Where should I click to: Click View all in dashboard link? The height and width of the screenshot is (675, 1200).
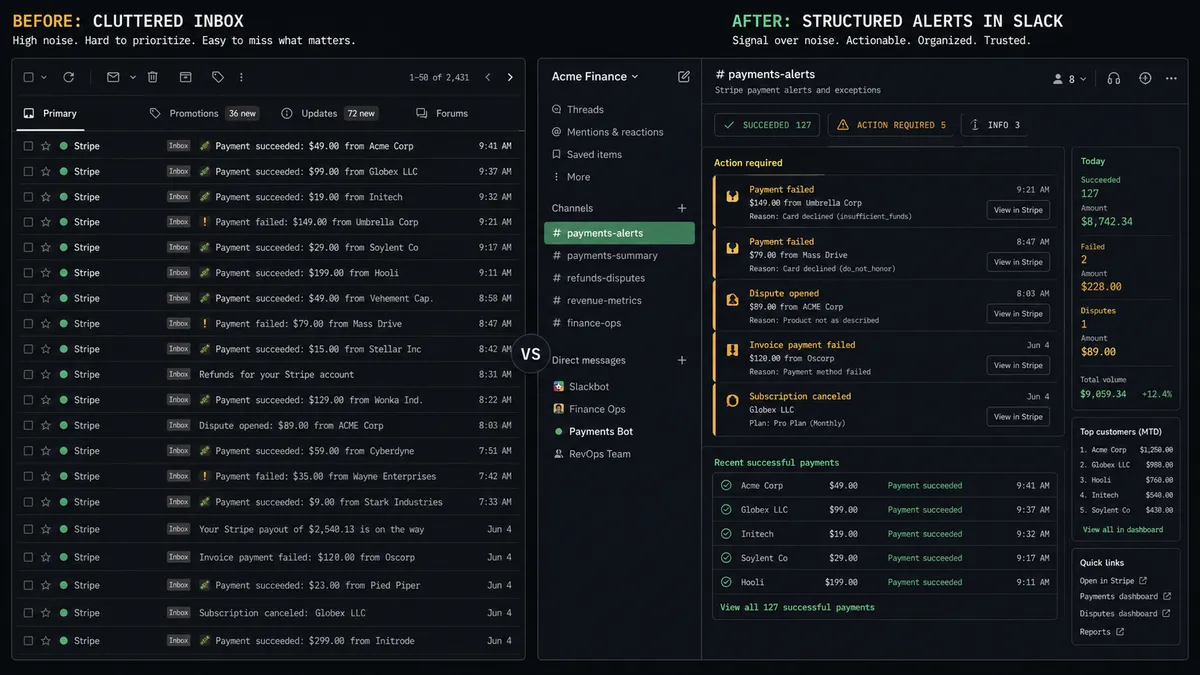pyautogui.click(x=1123, y=529)
